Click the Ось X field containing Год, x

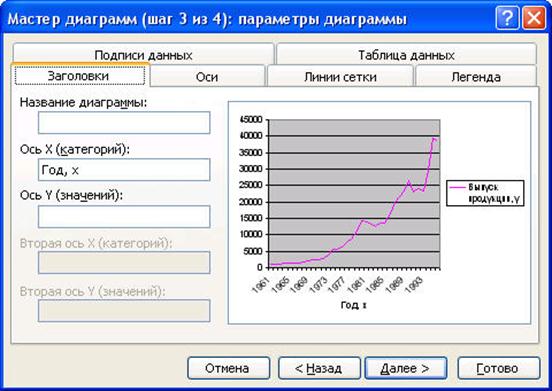pos(124,170)
